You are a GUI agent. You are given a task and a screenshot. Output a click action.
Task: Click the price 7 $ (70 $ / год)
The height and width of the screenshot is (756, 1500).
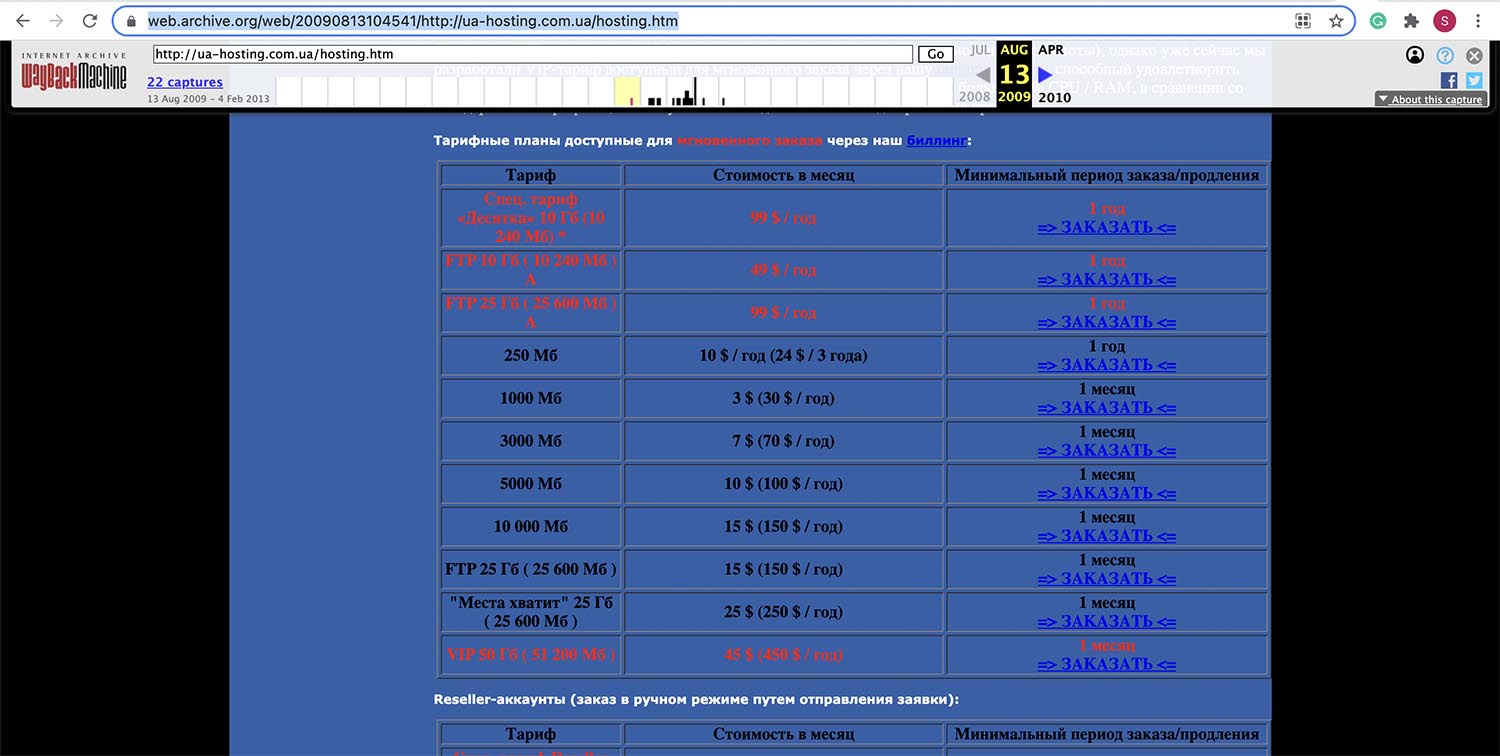(x=783, y=441)
